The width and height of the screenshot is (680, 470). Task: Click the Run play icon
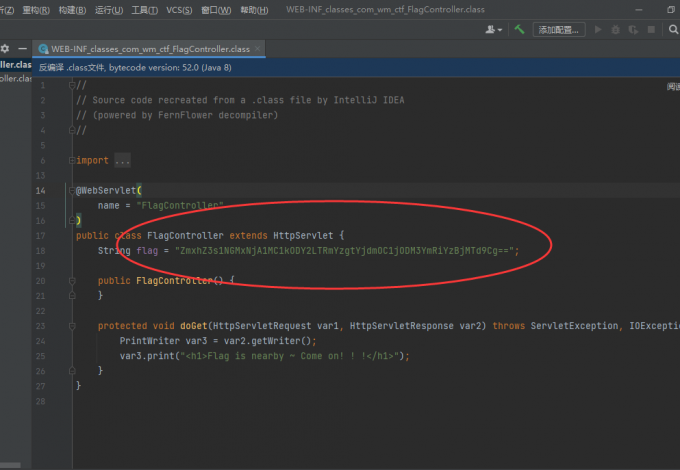coord(598,29)
